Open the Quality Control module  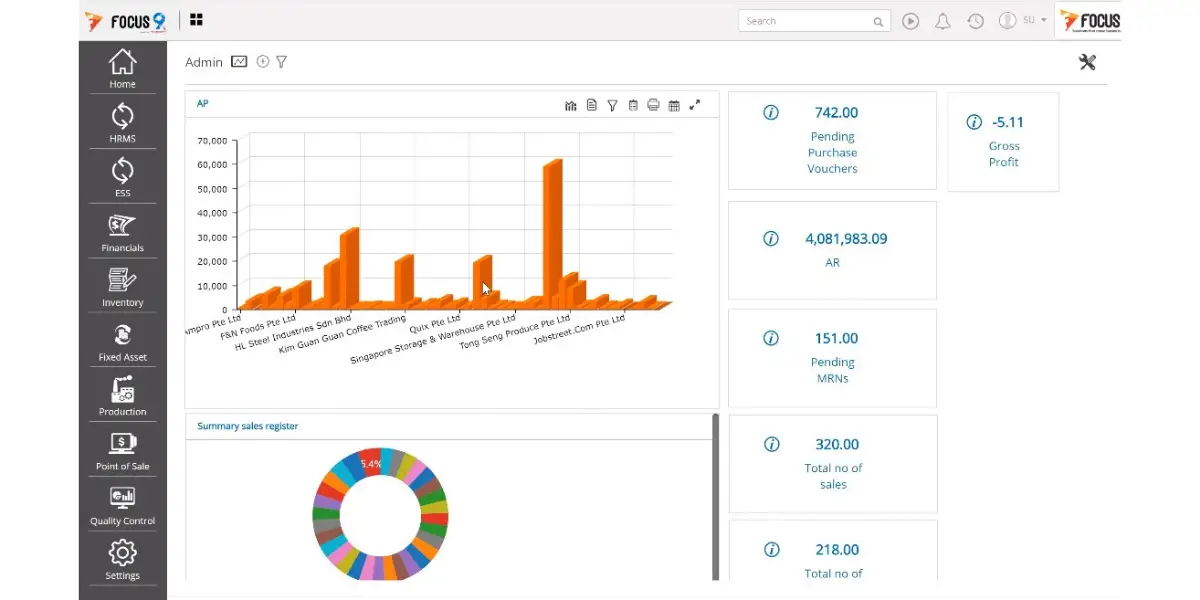(122, 505)
